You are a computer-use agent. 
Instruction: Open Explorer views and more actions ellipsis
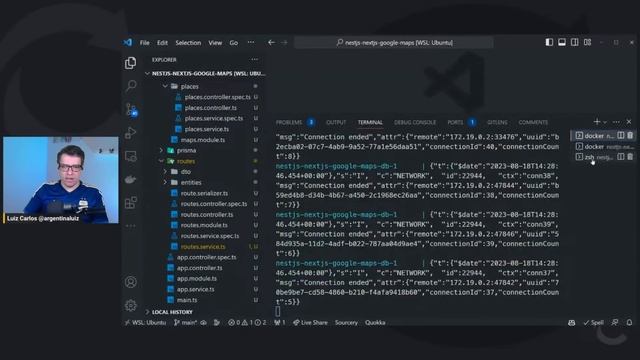[255, 60]
